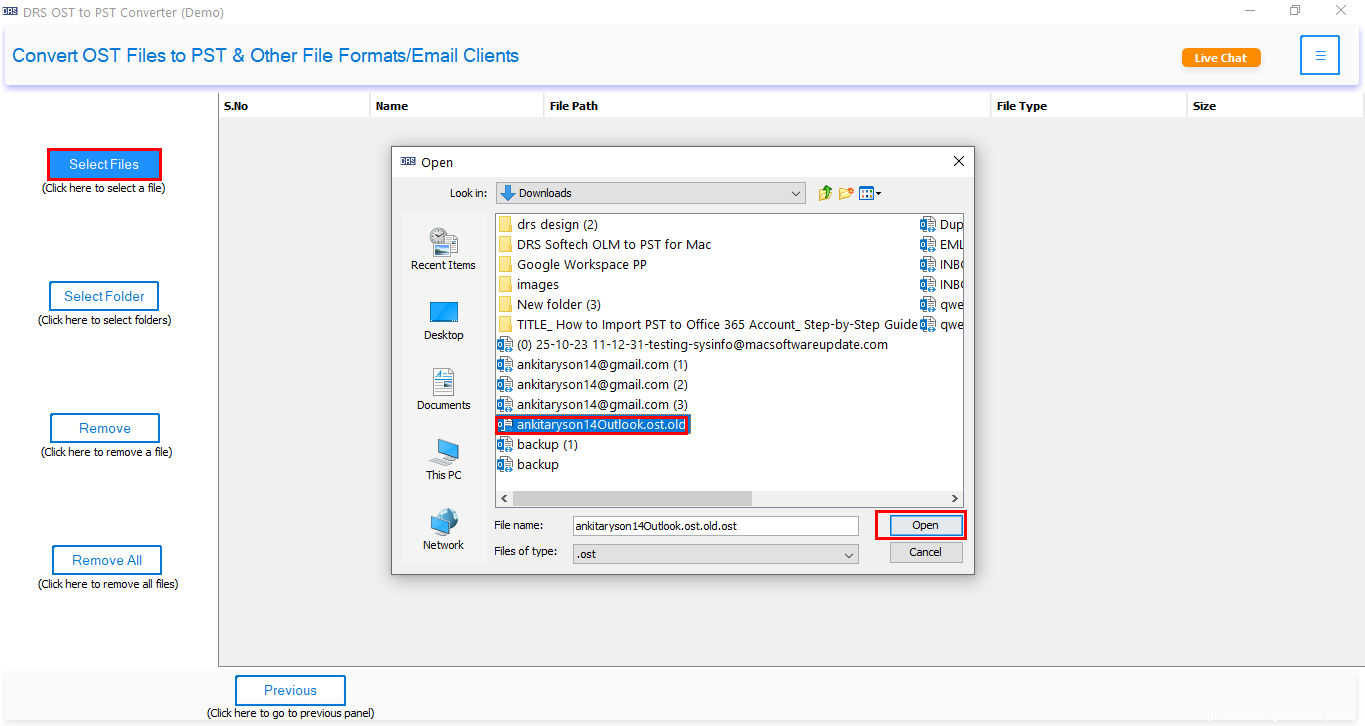Select the file starting with 'Dup'
The width and height of the screenshot is (1365, 726).
click(941, 224)
